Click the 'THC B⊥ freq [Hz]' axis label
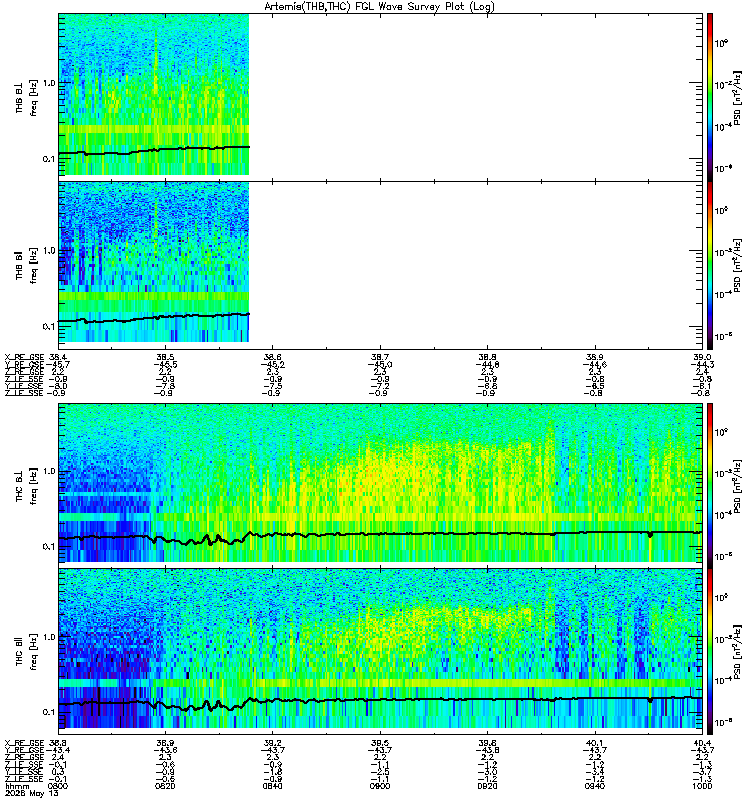The width and height of the screenshot is (750, 800). 26,486
